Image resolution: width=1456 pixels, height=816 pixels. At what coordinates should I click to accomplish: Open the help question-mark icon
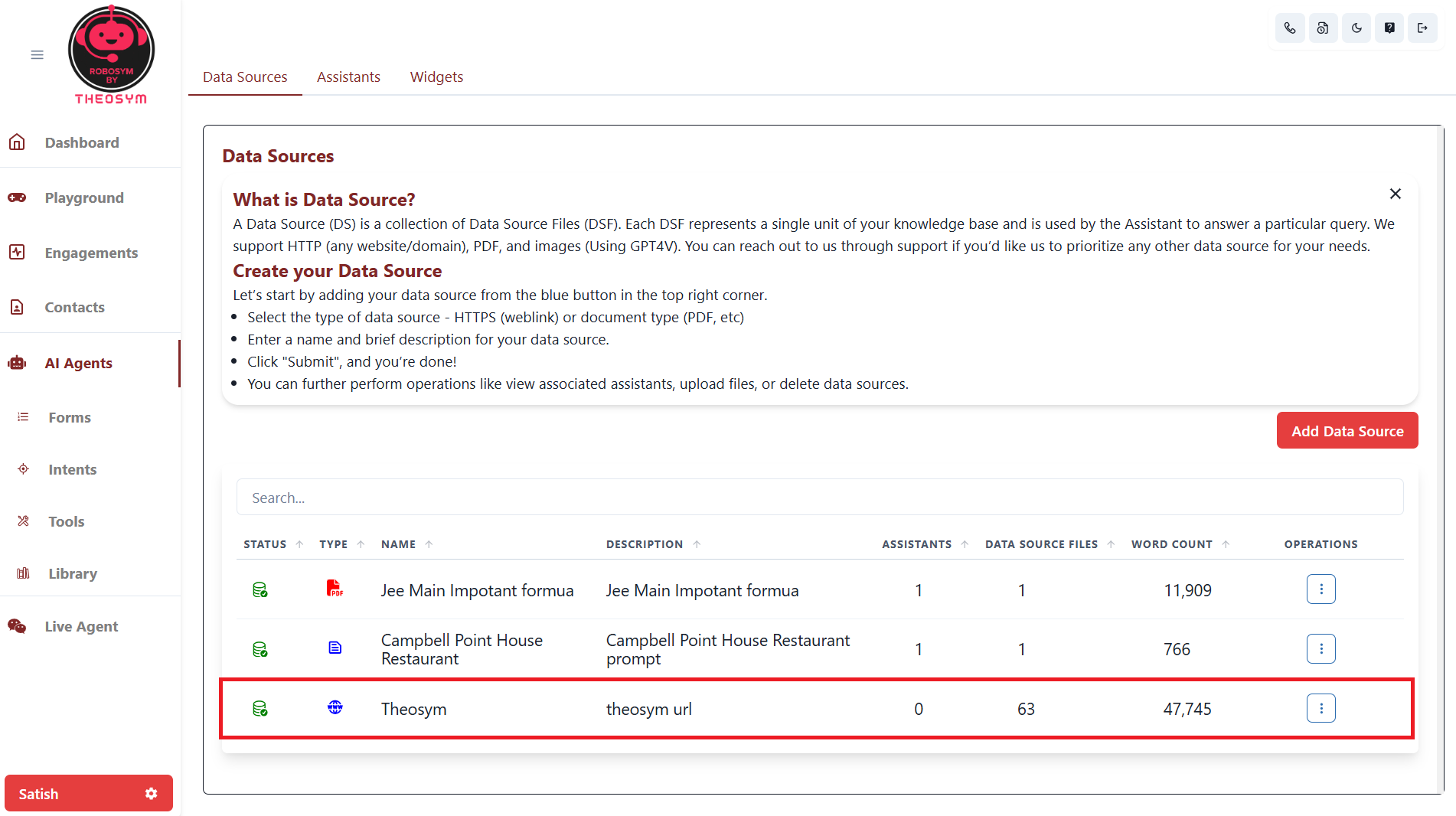click(x=1389, y=28)
